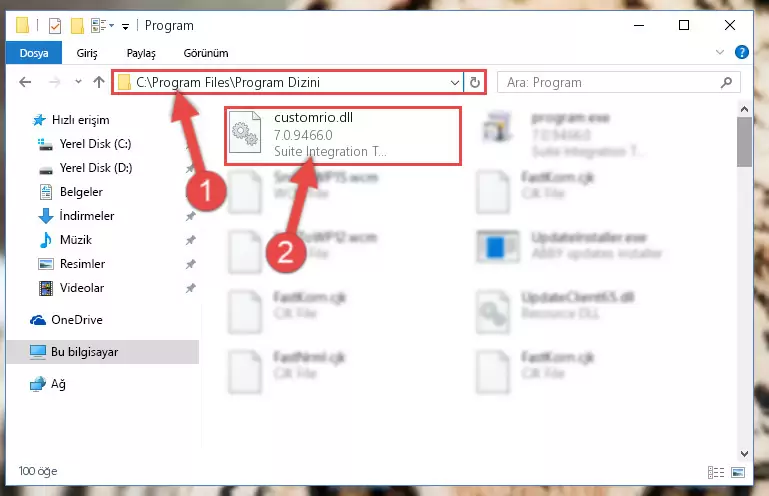Switch to details list view
The height and width of the screenshot is (496, 769).
pos(716,472)
